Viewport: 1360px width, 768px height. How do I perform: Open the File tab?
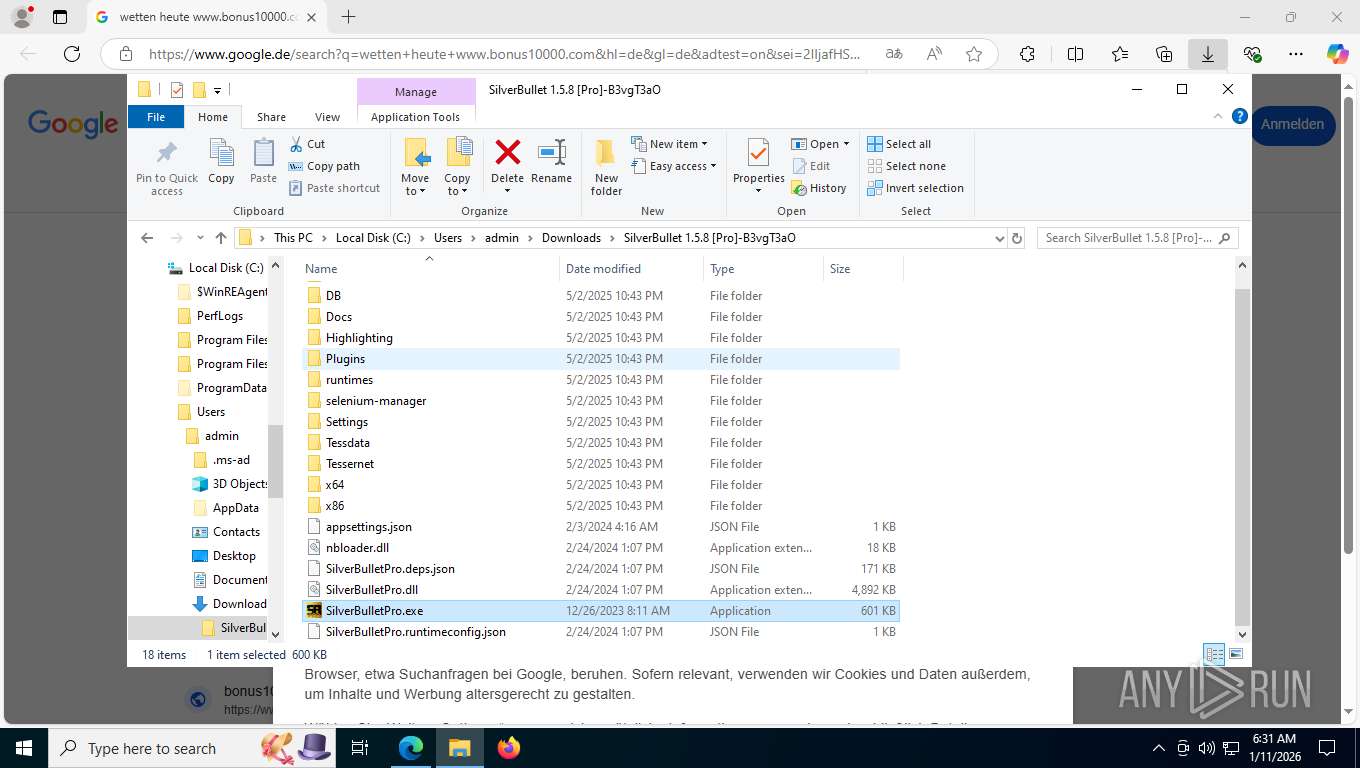[156, 117]
